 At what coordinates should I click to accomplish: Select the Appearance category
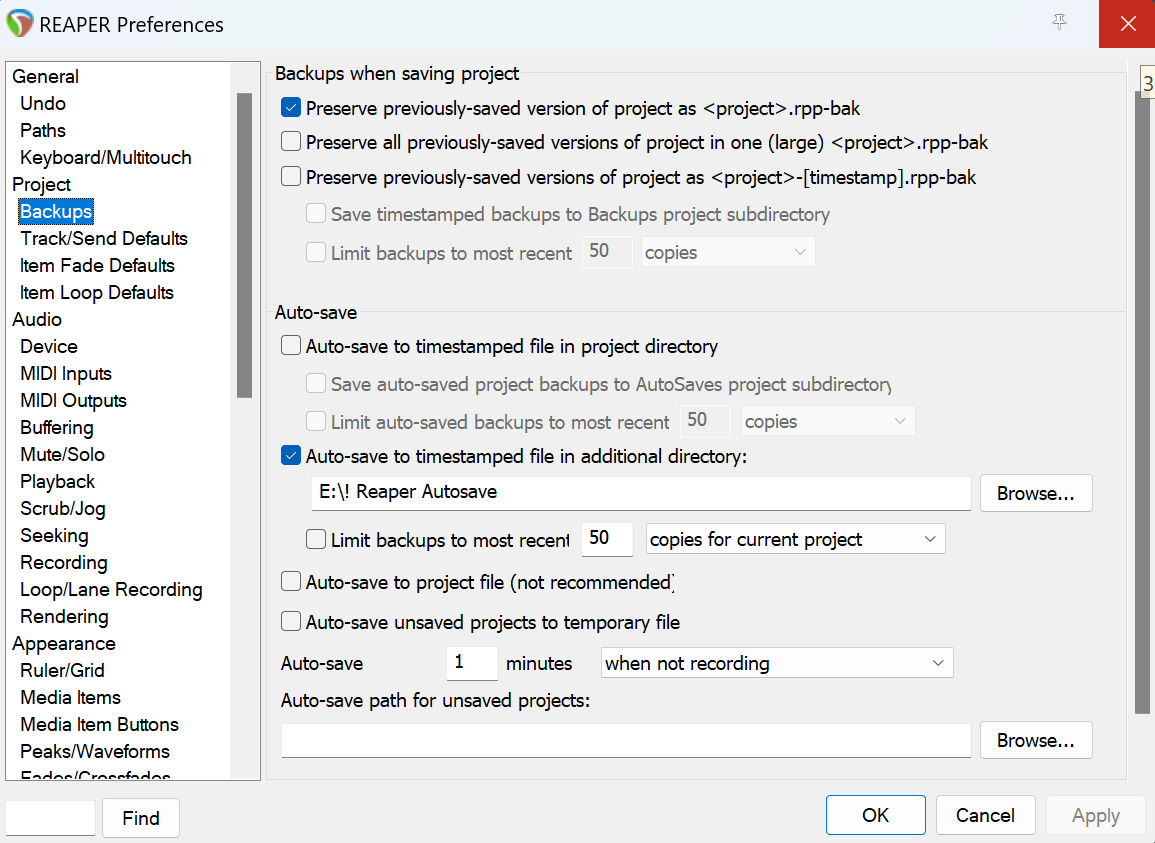click(63, 643)
